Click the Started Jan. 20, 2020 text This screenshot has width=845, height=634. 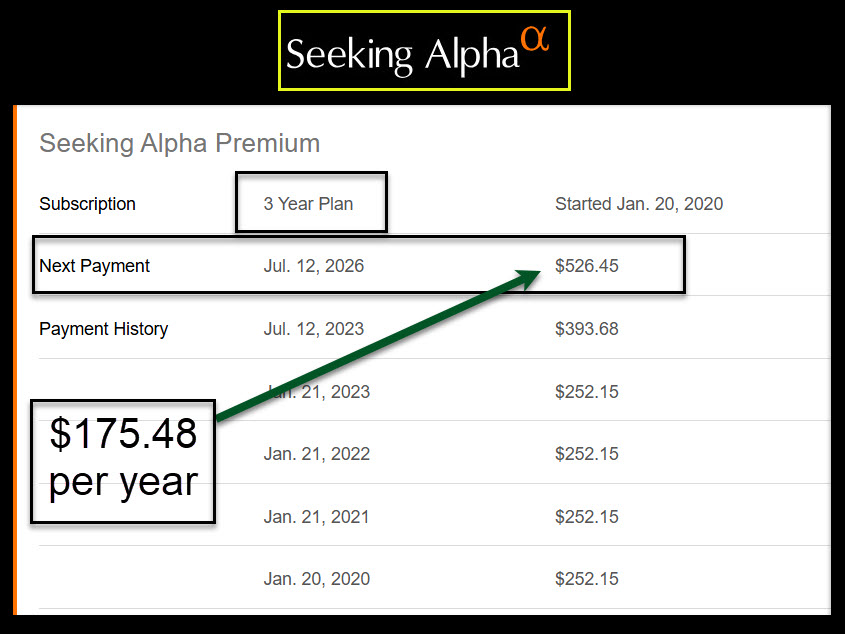[638, 204]
